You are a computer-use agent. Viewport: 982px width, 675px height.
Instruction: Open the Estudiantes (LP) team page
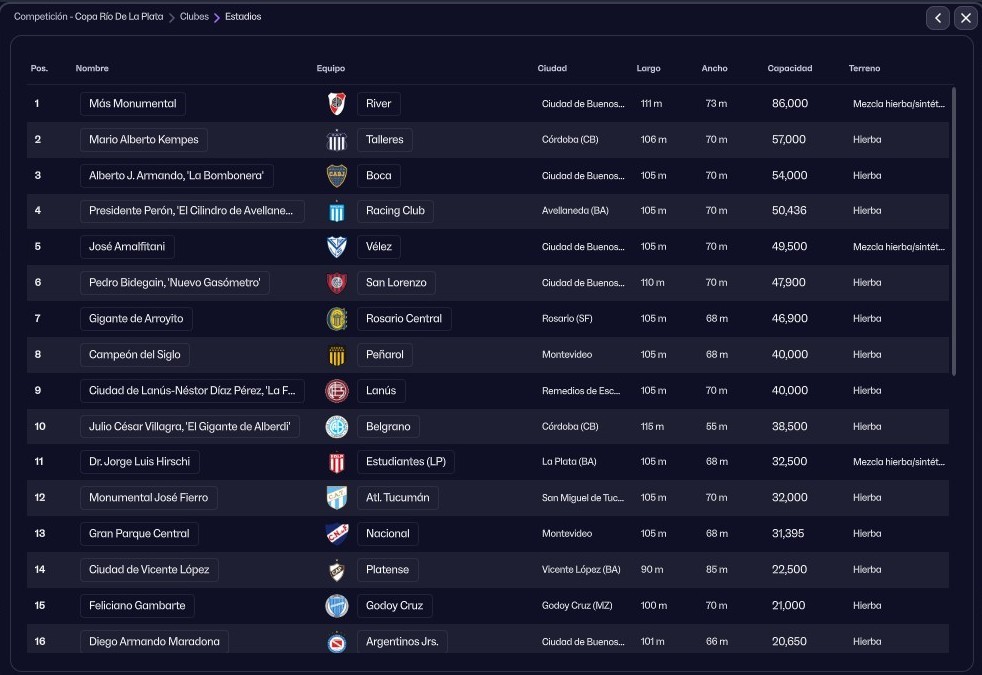coord(406,462)
